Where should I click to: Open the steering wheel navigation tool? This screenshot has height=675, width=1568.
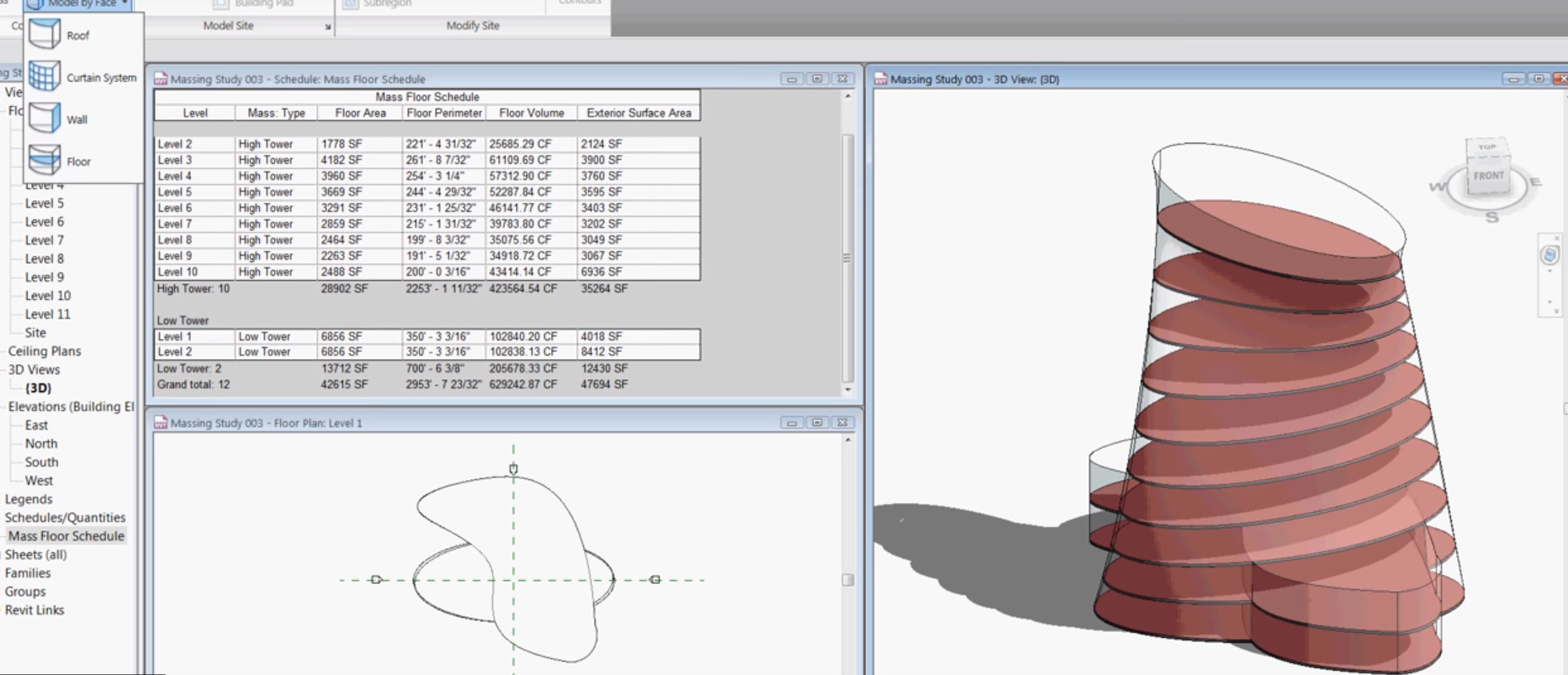click(1549, 256)
